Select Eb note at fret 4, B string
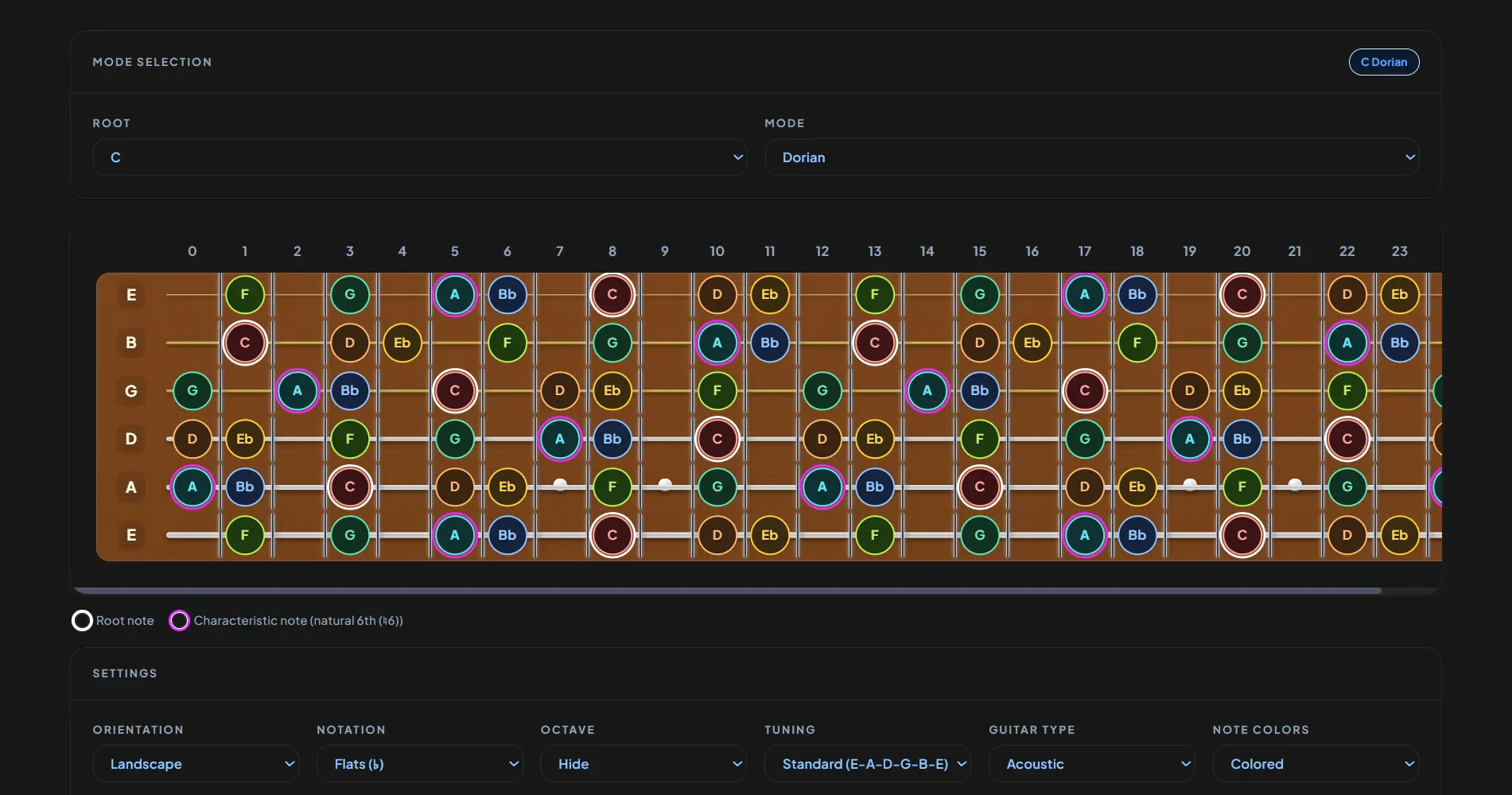This screenshot has height=795, width=1512. click(x=402, y=343)
